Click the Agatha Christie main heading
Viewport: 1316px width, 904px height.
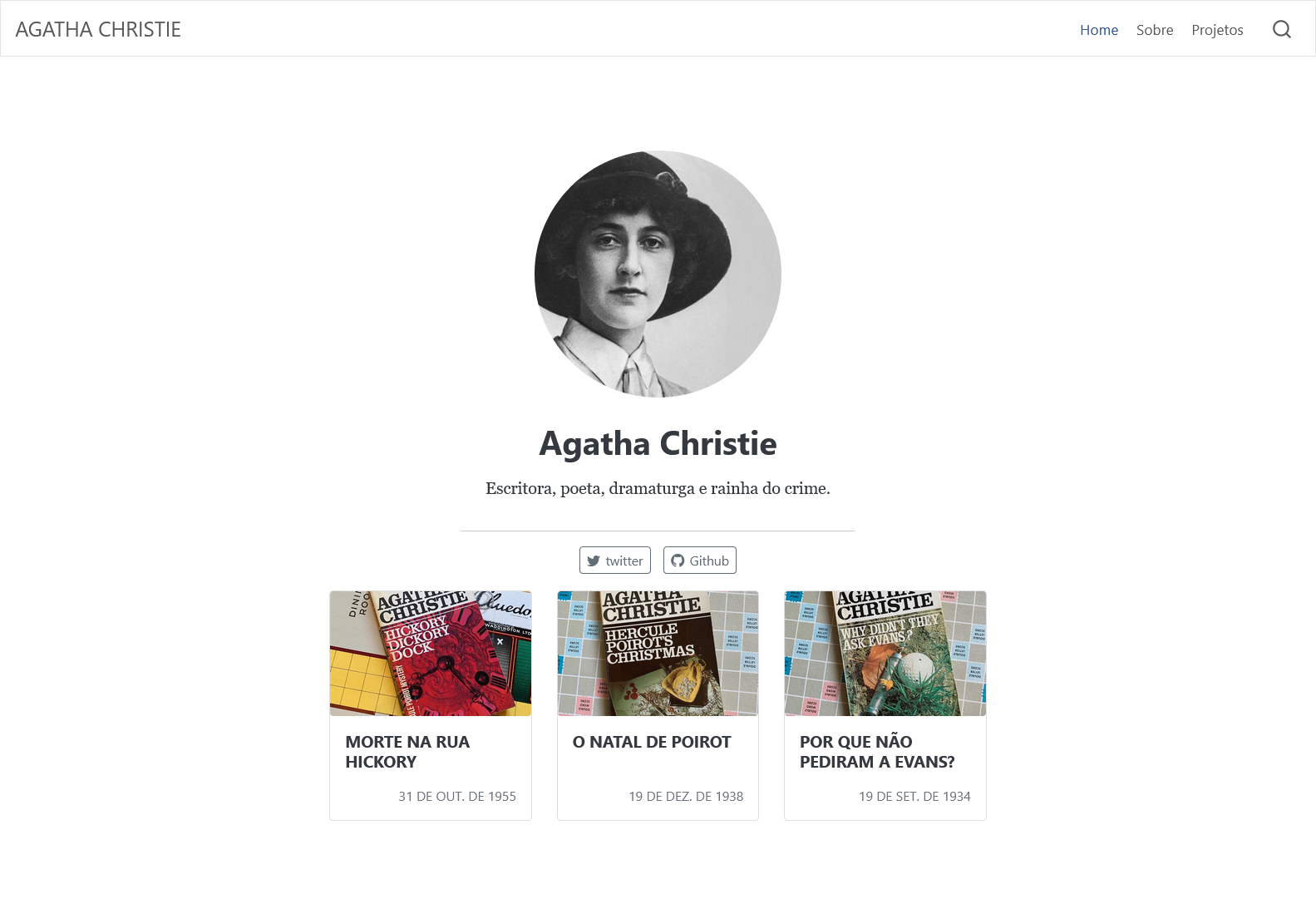click(x=658, y=444)
